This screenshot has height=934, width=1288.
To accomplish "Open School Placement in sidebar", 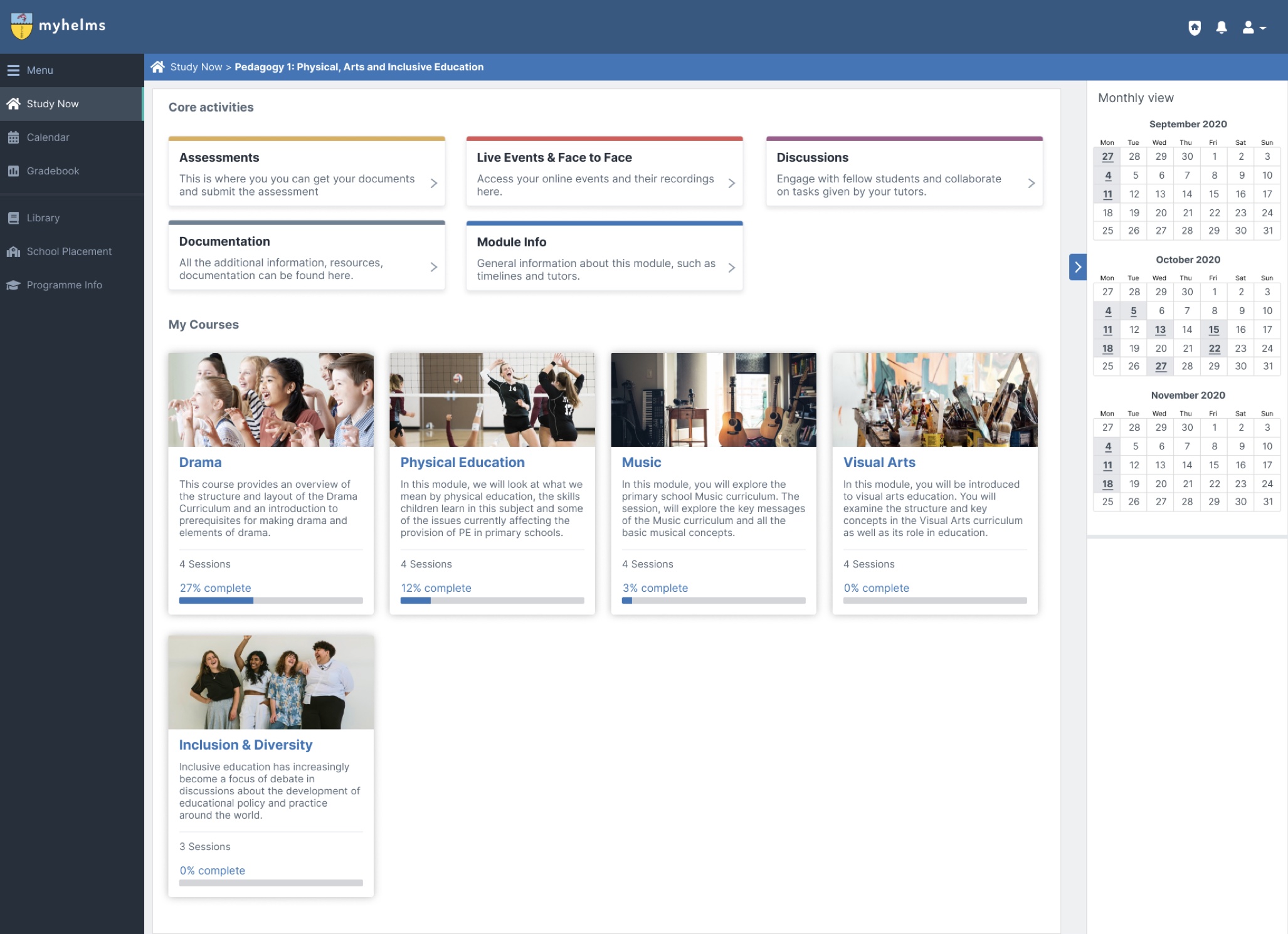I will point(69,251).
